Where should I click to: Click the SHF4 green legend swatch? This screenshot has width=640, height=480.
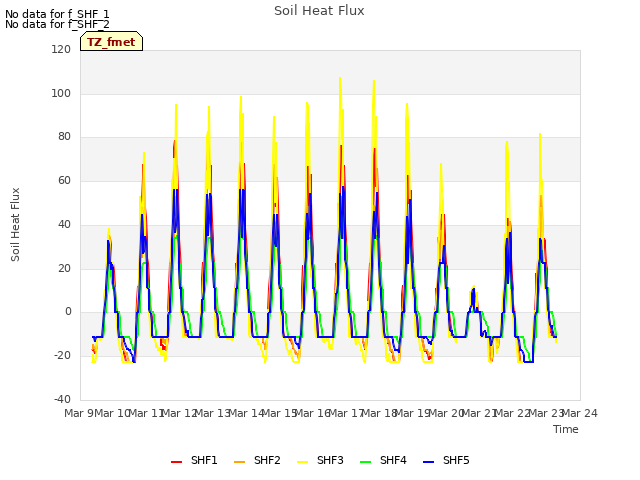366,461
